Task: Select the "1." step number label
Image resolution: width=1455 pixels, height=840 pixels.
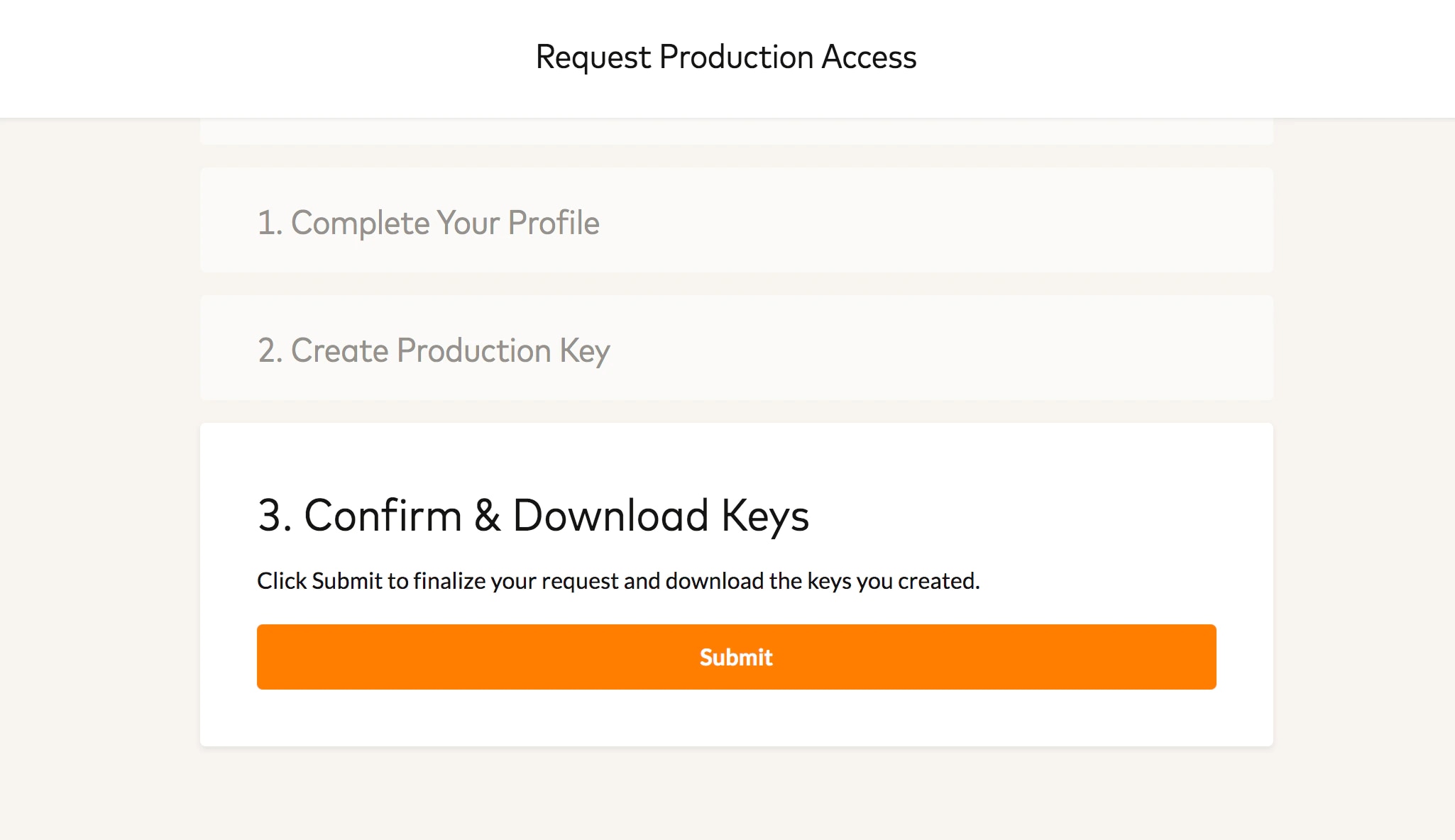Action: coord(270,223)
